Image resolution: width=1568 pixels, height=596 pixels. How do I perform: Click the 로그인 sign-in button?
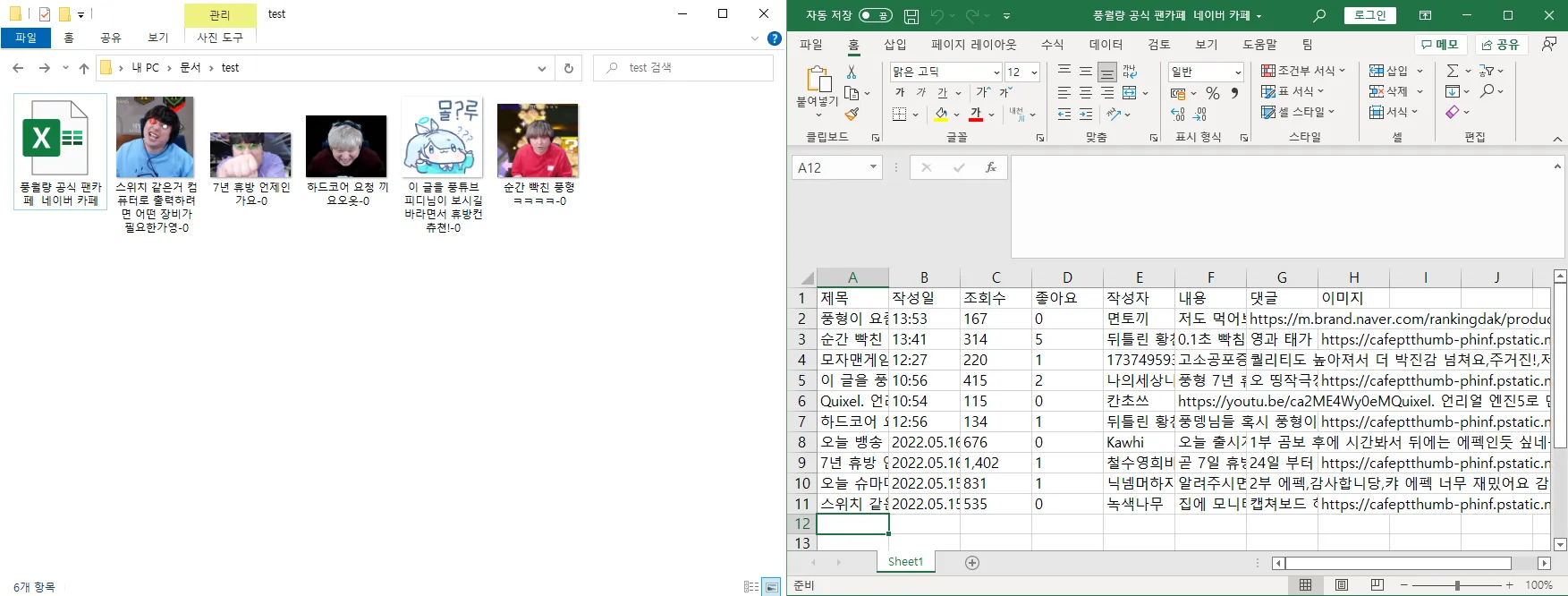[x=1370, y=15]
